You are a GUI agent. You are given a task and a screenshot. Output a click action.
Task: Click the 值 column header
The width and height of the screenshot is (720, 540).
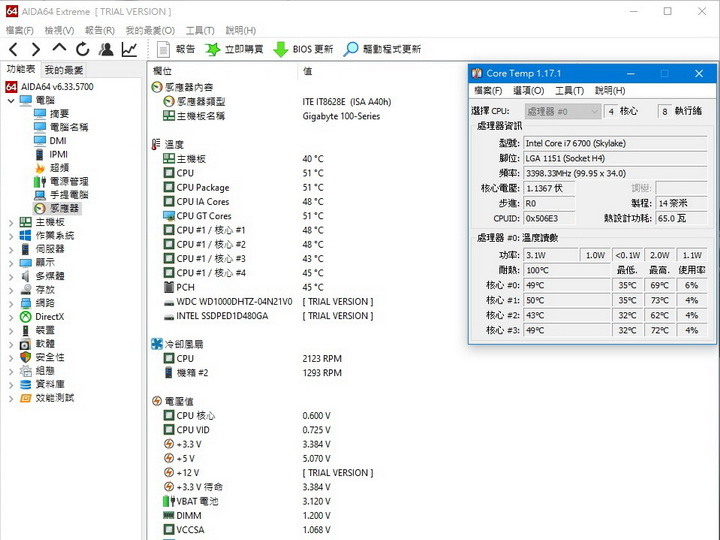click(x=307, y=71)
